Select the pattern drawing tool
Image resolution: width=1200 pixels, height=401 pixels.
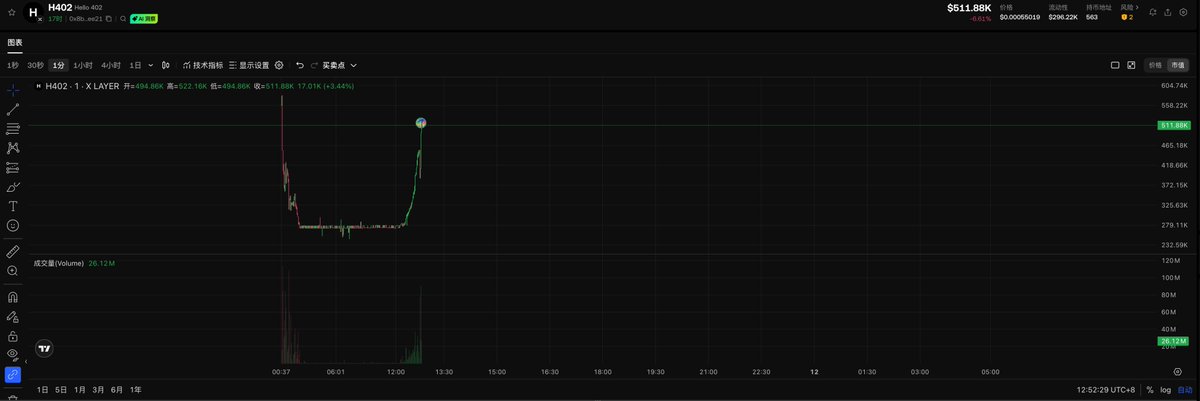[13, 148]
